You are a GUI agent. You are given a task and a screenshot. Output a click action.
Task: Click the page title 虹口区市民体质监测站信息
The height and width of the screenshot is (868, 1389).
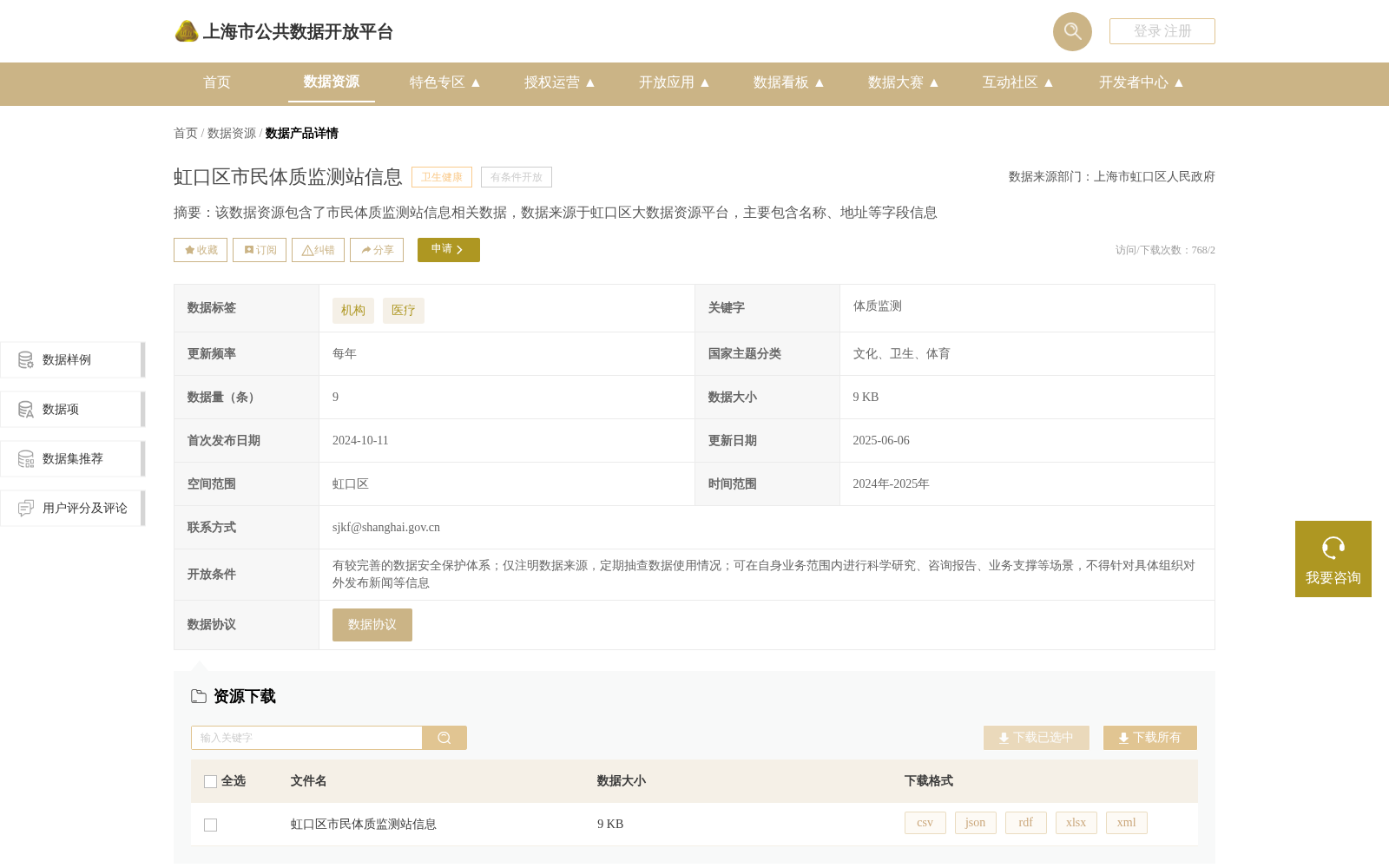click(288, 177)
